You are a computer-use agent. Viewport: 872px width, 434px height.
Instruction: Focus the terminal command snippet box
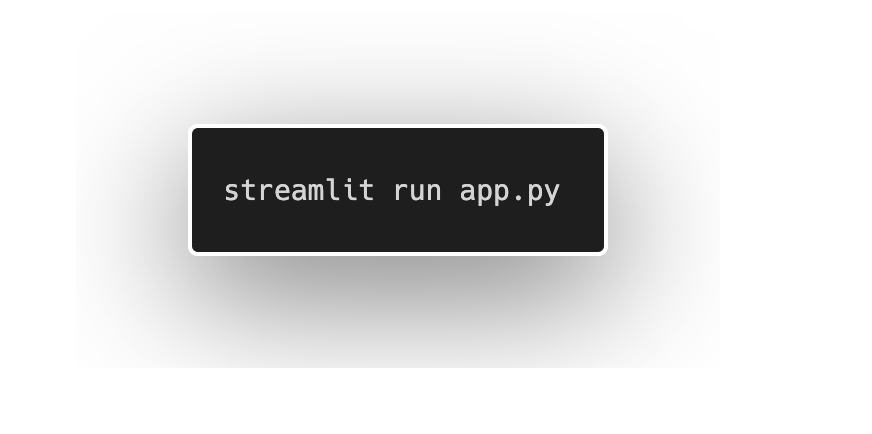(398, 190)
